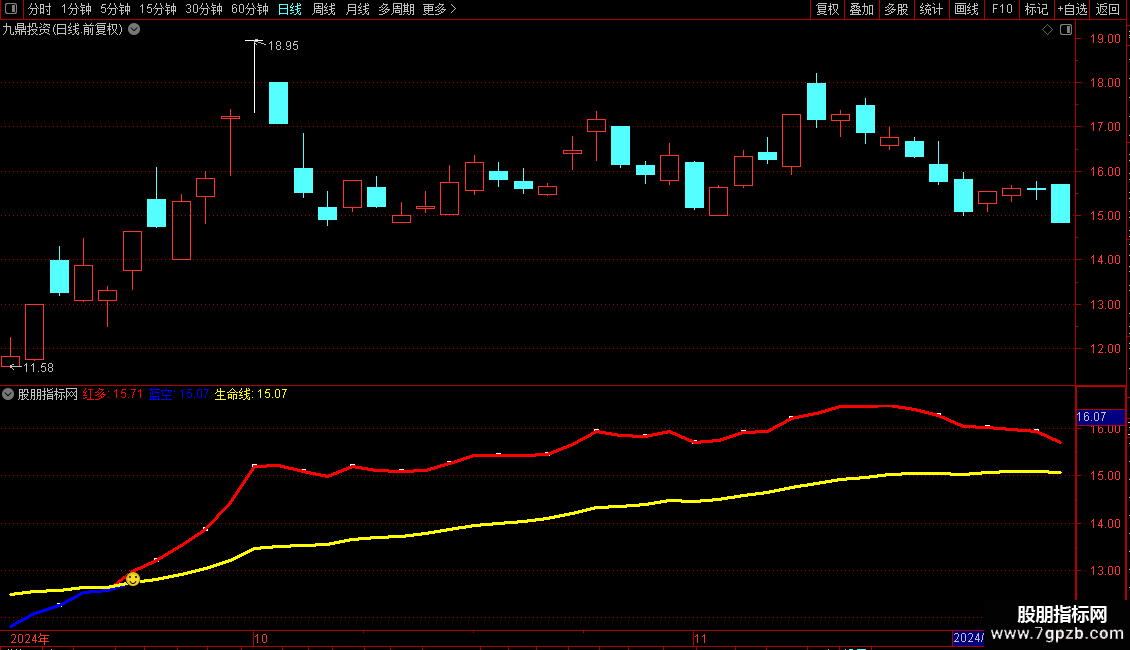Image resolution: width=1130 pixels, height=650 pixels.
Task: Open 统计 statistics
Action: coord(931,9)
